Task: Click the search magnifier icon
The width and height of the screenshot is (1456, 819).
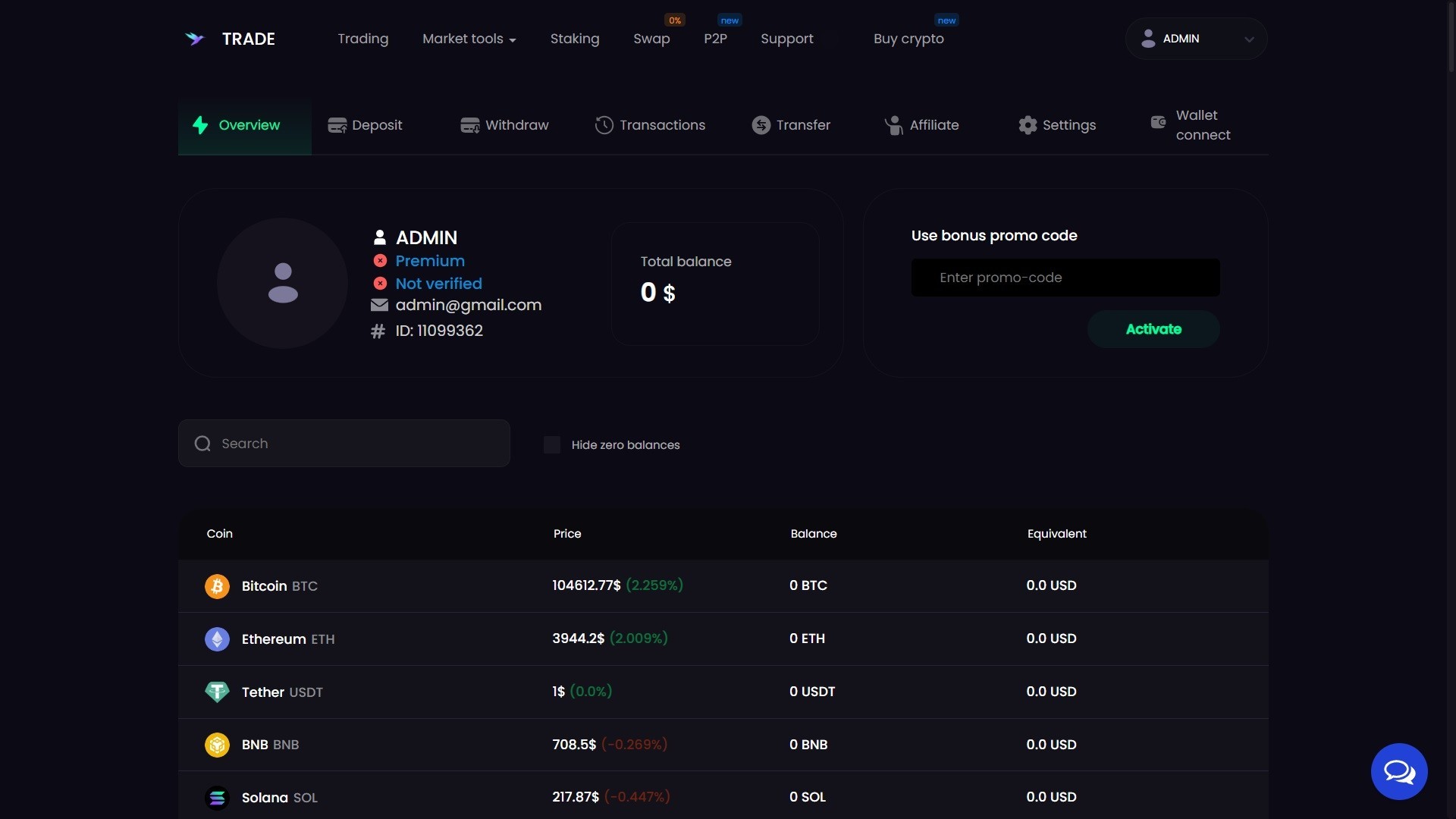Action: pyautogui.click(x=202, y=444)
